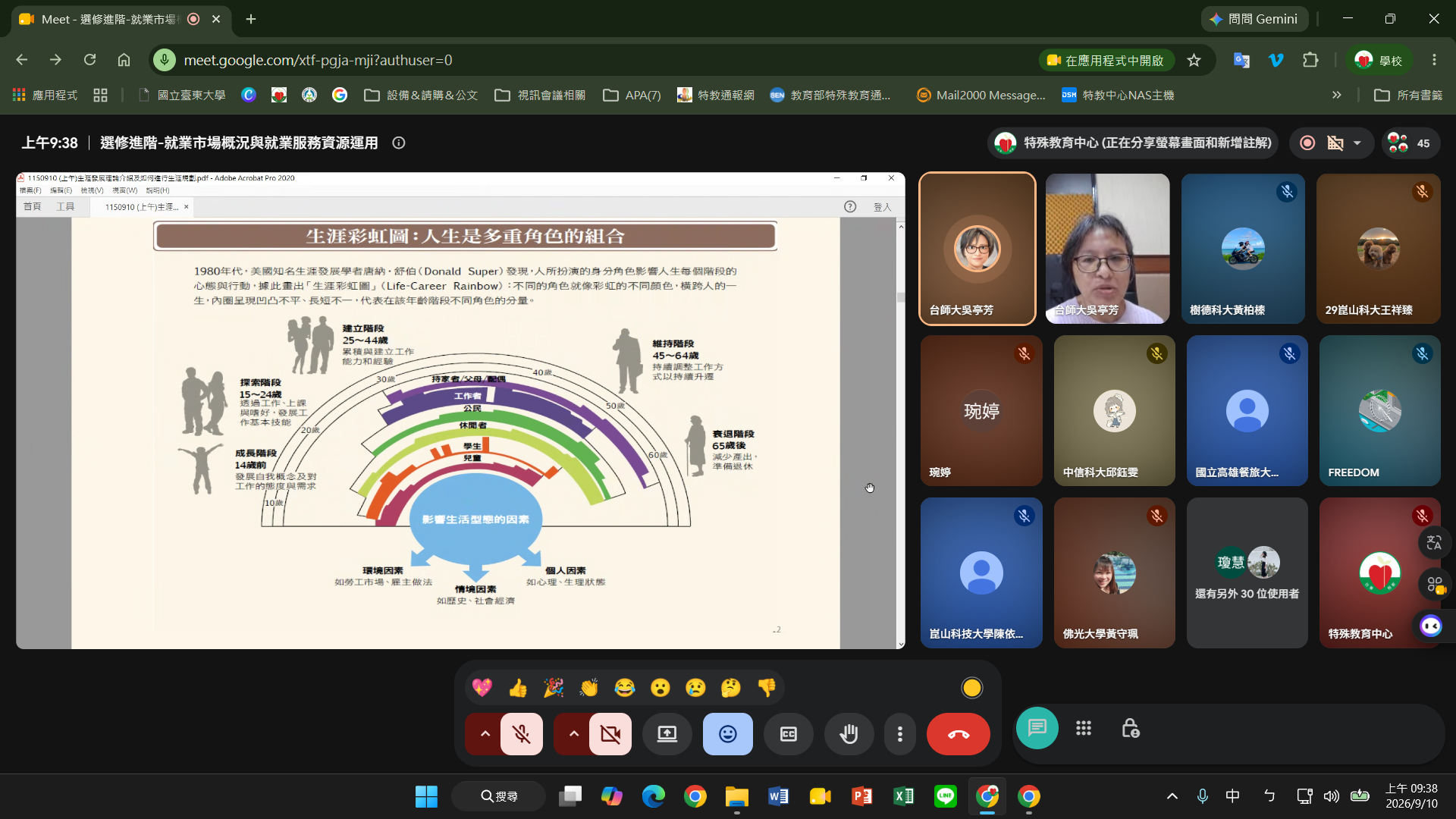
Task: Toggle the emoji reactions bar
Action: pos(727,734)
